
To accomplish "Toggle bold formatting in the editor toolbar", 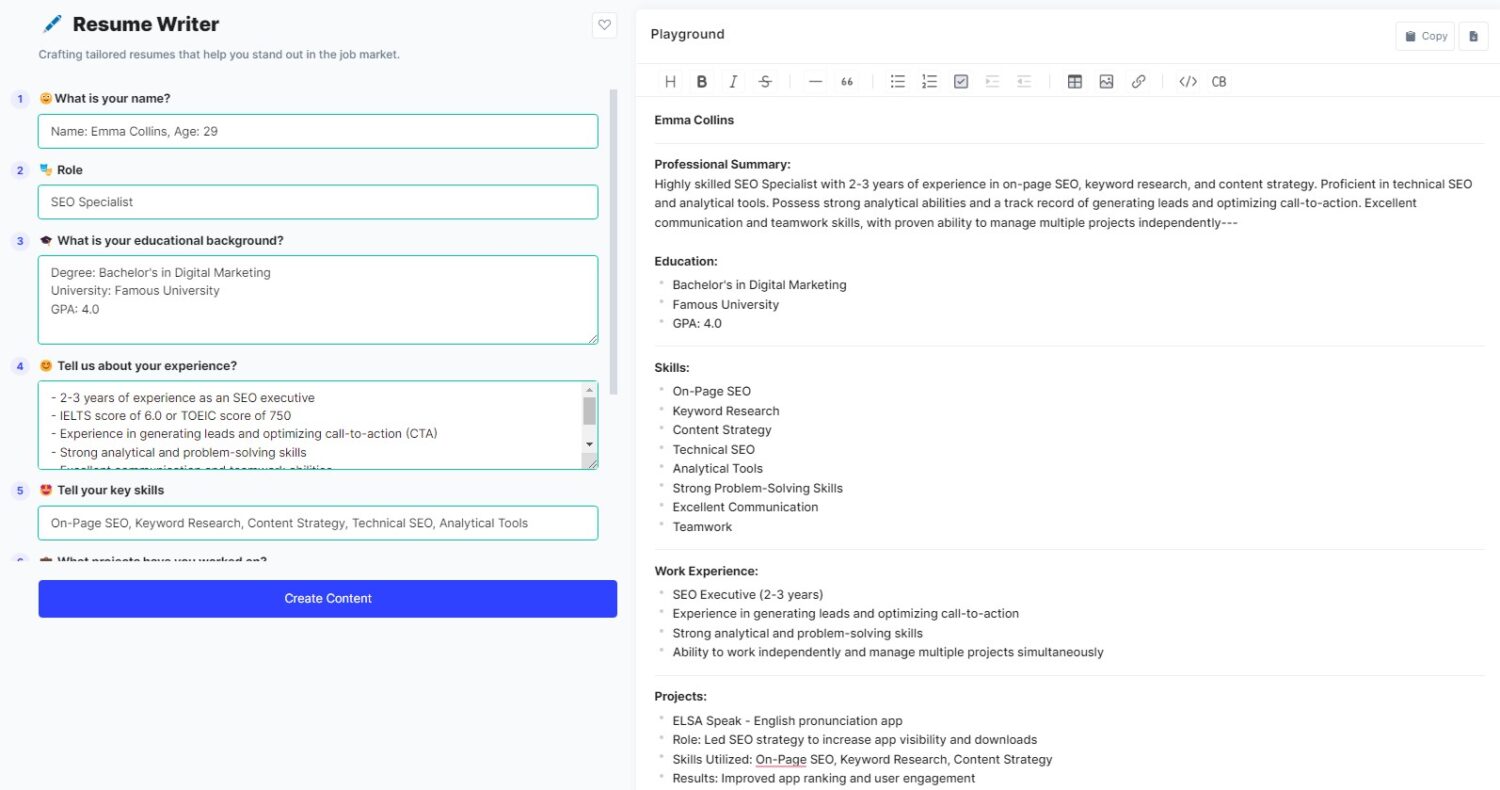I will tap(702, 82).
